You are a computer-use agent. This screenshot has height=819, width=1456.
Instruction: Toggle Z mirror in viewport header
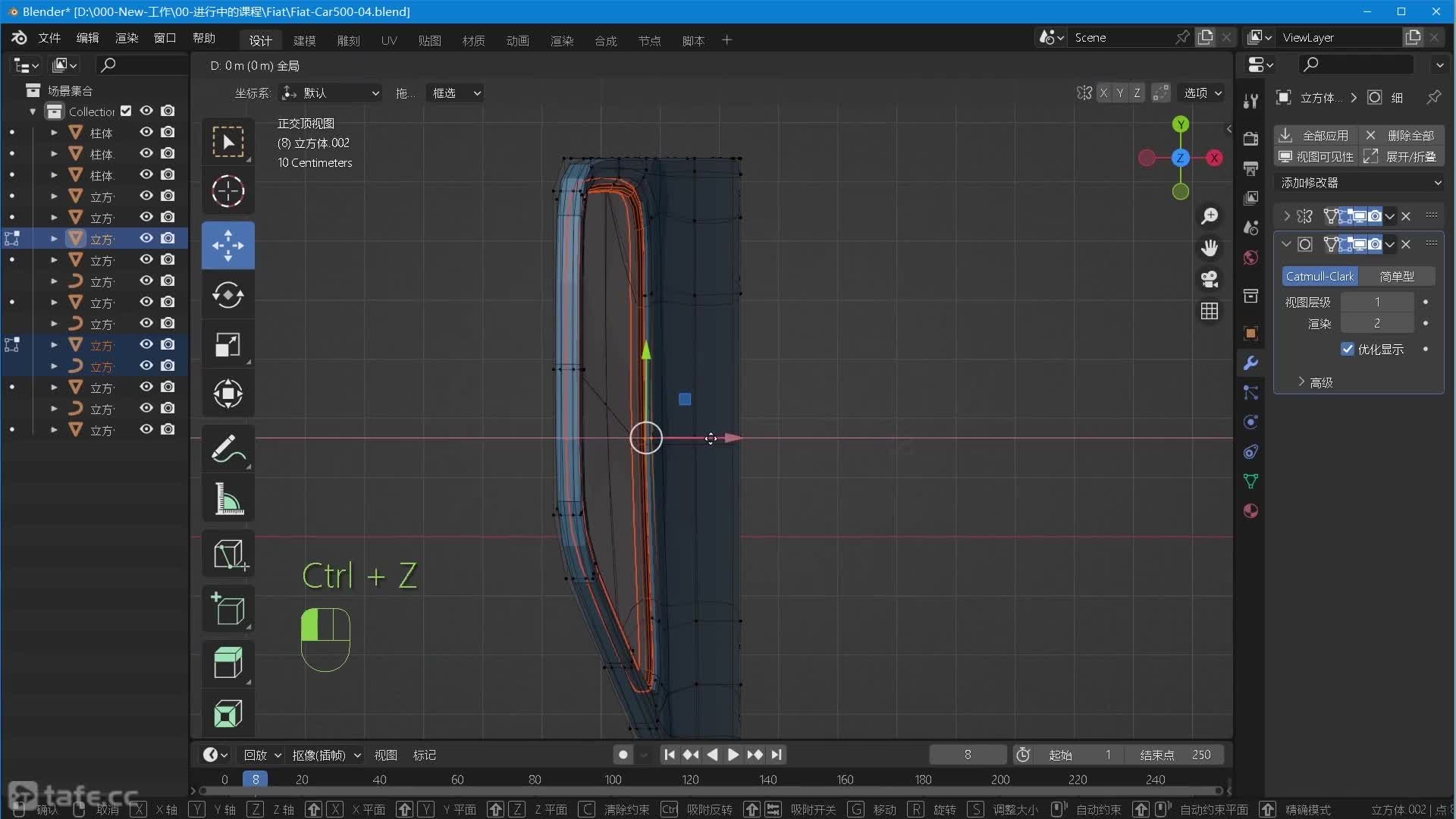(1137, 93)
